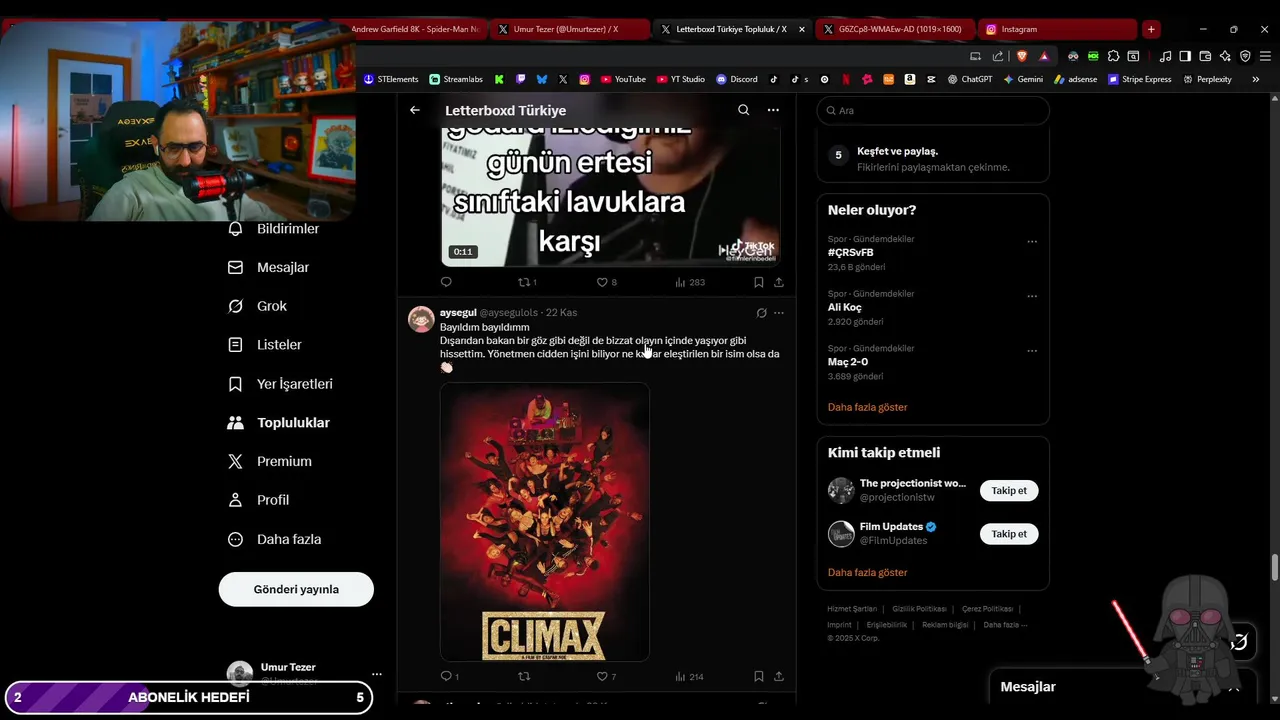Open a new browser tab

click(x=1151, y=29)
